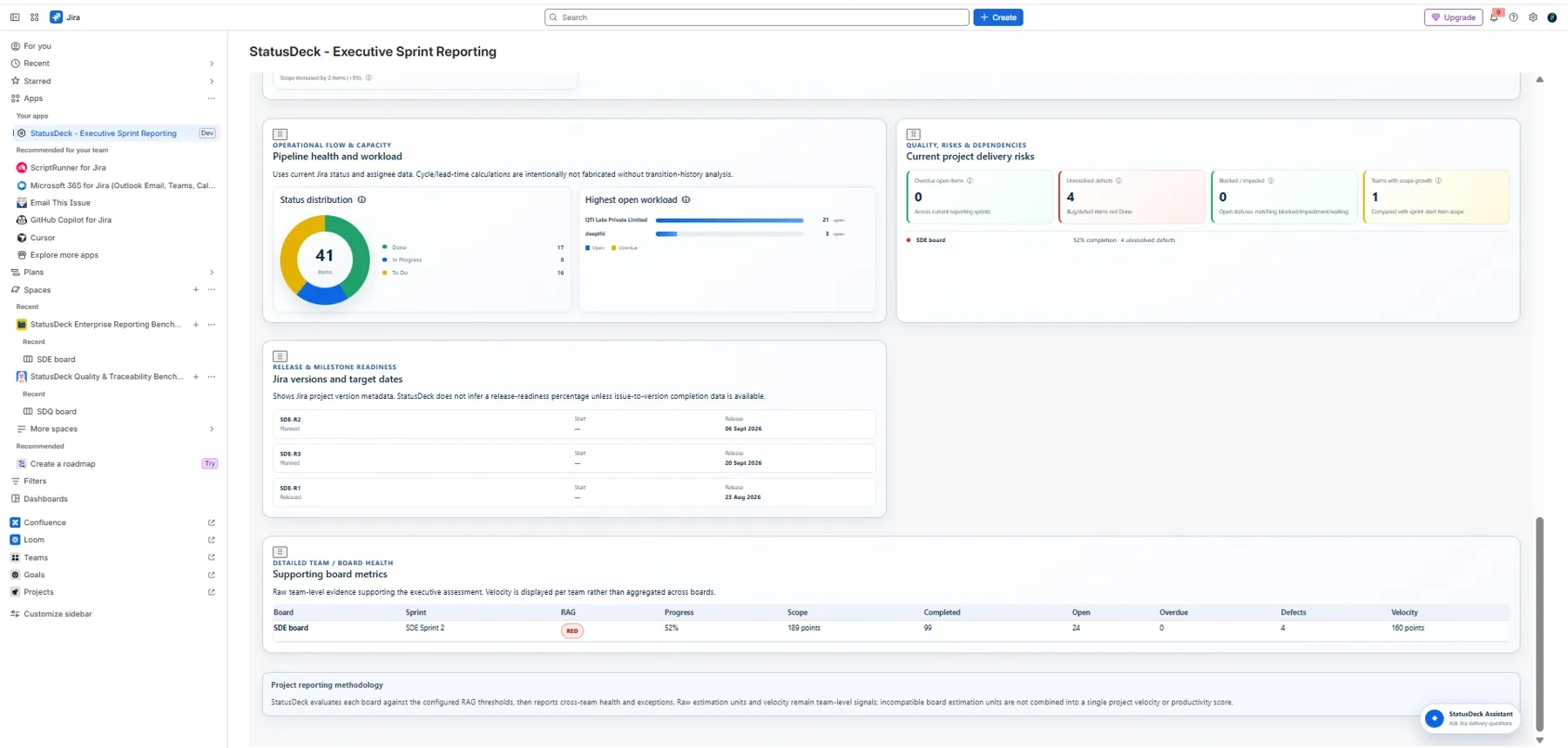This screenshot has width=1568, height=748.
Task: Open the SDQ board under Recent
Action: pos(57,412)
